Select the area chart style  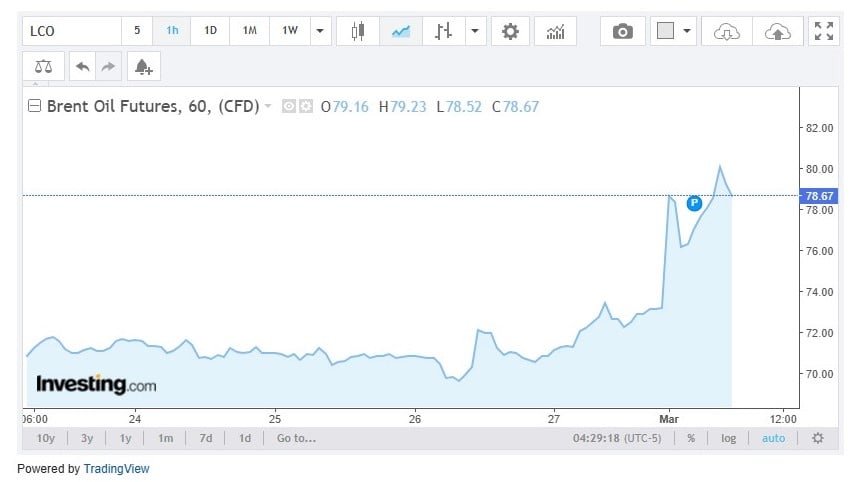tap(401, 31)
